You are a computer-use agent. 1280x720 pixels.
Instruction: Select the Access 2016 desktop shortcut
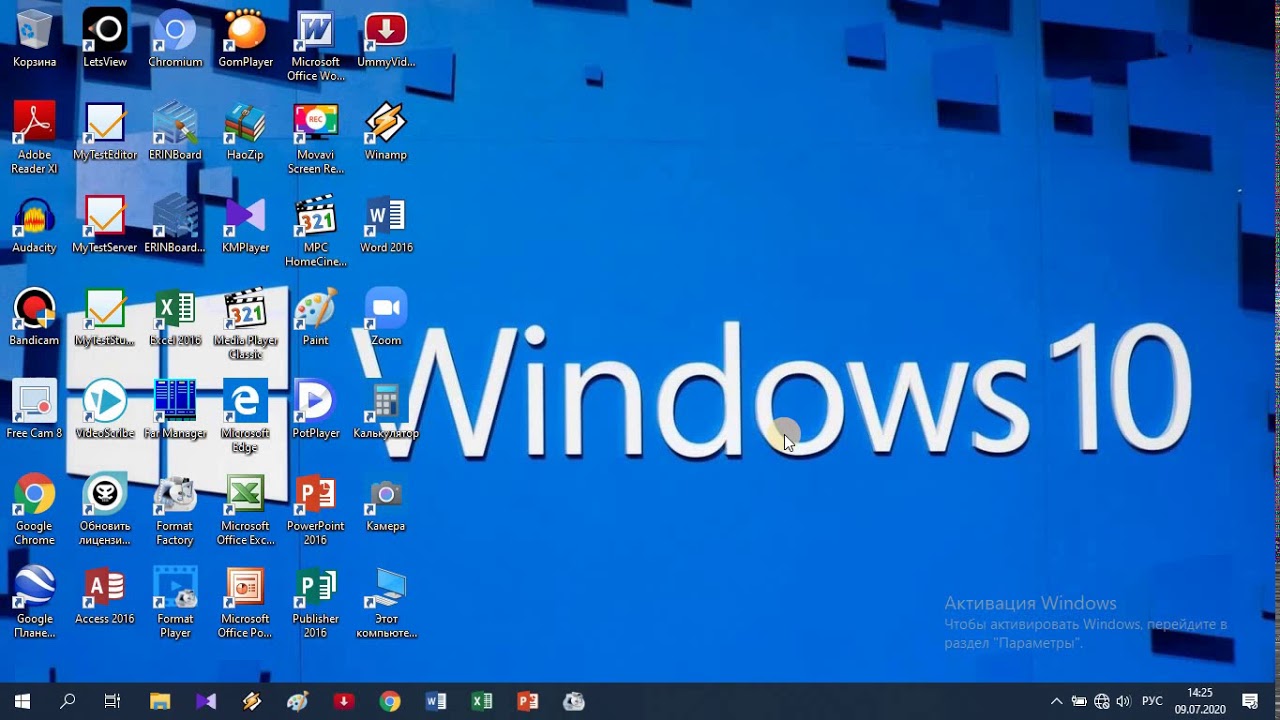[105, 596]
